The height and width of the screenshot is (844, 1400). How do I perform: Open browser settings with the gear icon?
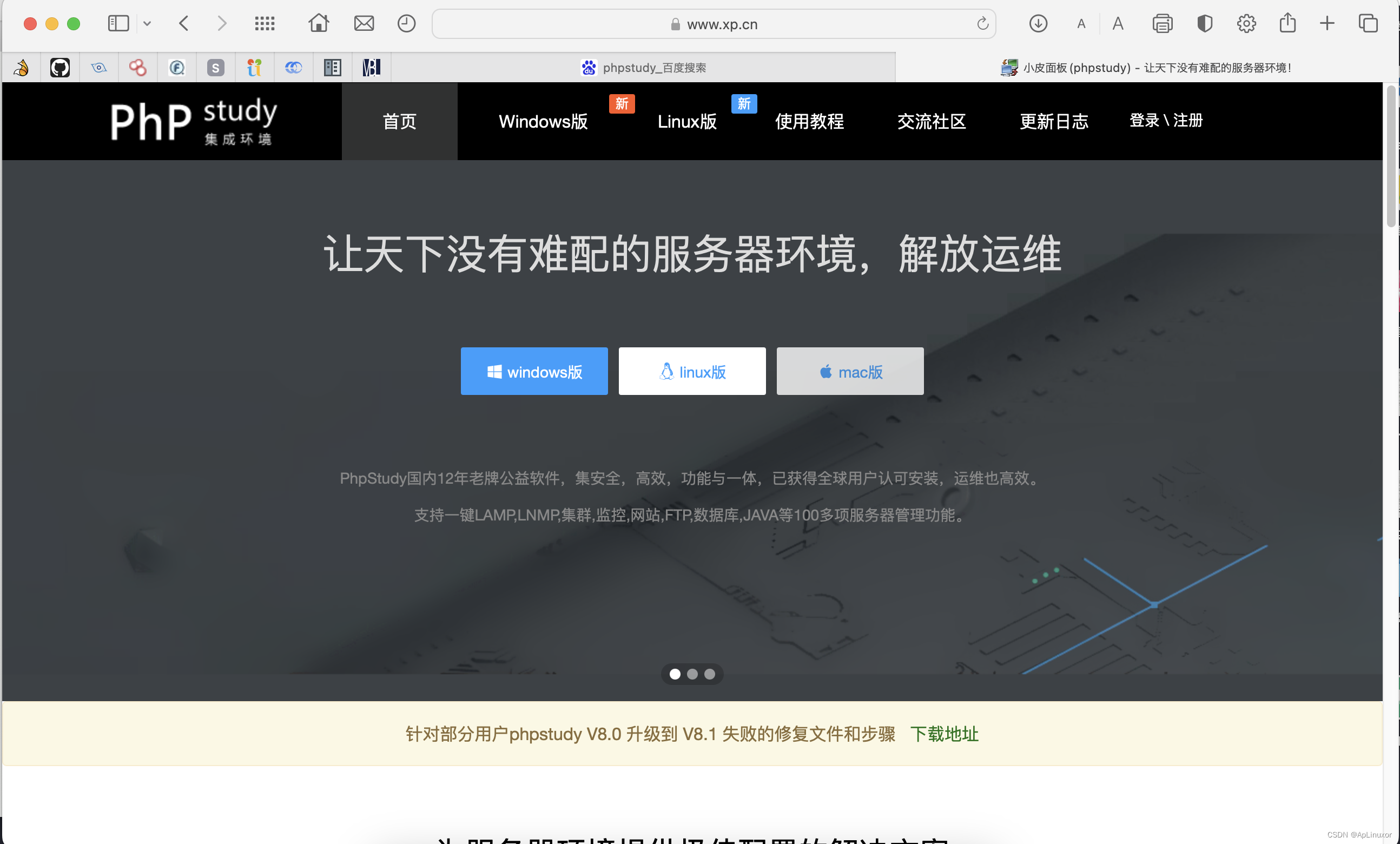coord(1246,24)
